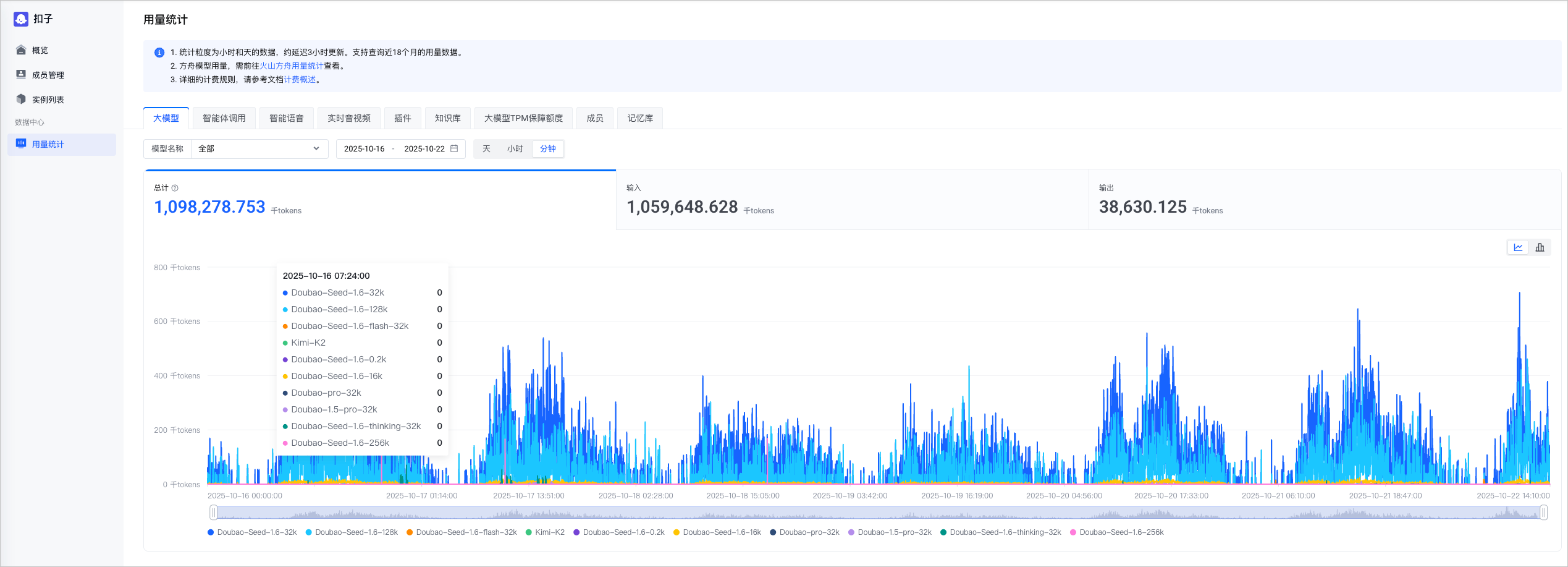Image resolution: width=1568 pixels, height=567 pixels.
Task: Open the 火山方舟用量统计 link
Action: click(291, 66)
